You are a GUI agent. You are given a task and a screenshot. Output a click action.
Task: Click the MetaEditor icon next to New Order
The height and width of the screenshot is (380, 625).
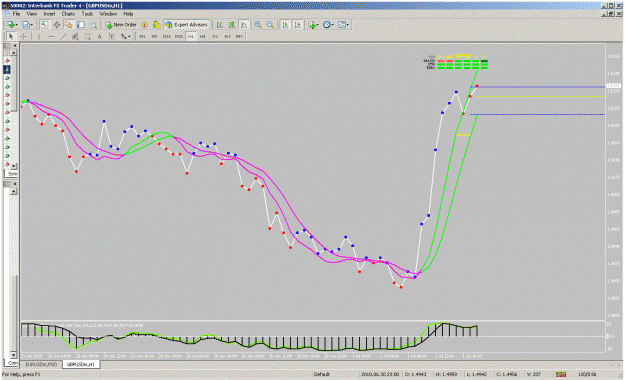[144, 25]
